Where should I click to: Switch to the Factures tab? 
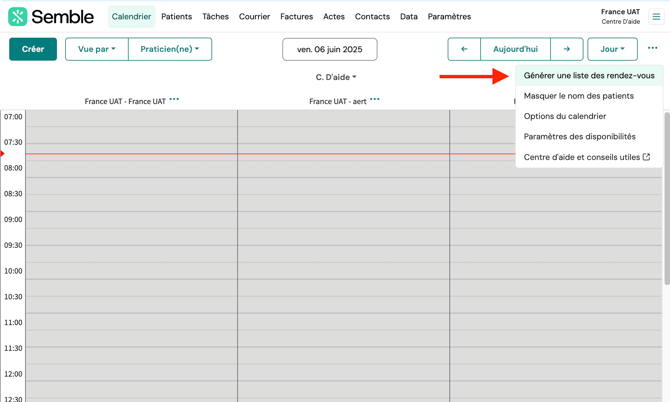coord(296,17)
